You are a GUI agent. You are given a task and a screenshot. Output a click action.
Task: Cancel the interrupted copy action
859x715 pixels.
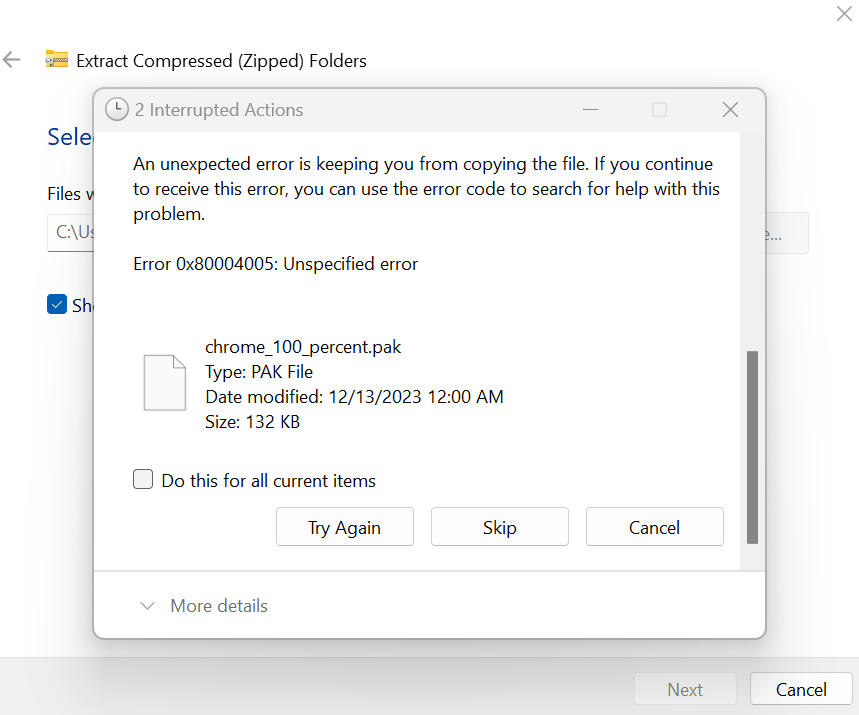point(655,527)
